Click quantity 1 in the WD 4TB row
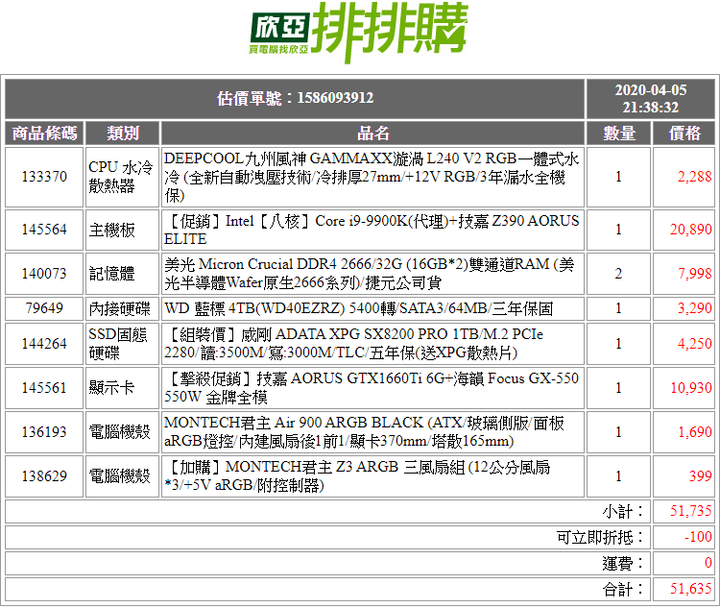This screenshot has height=608, width=720. [619, 309]
